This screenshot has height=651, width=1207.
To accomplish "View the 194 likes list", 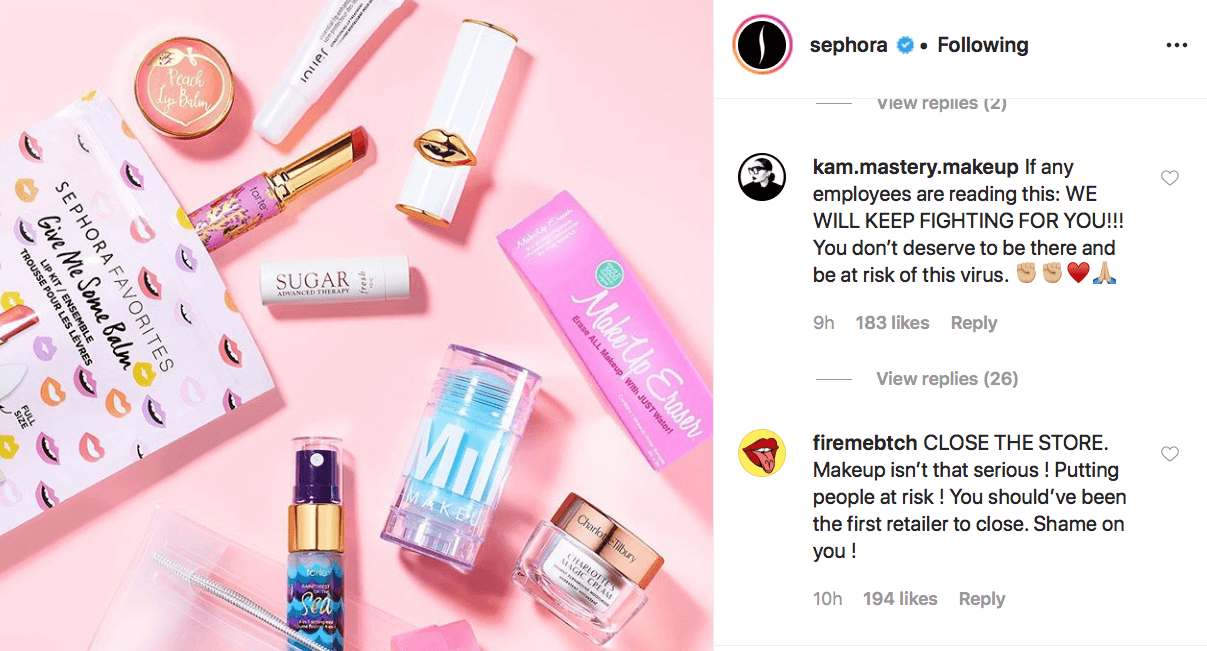I will tap(900, 599).
